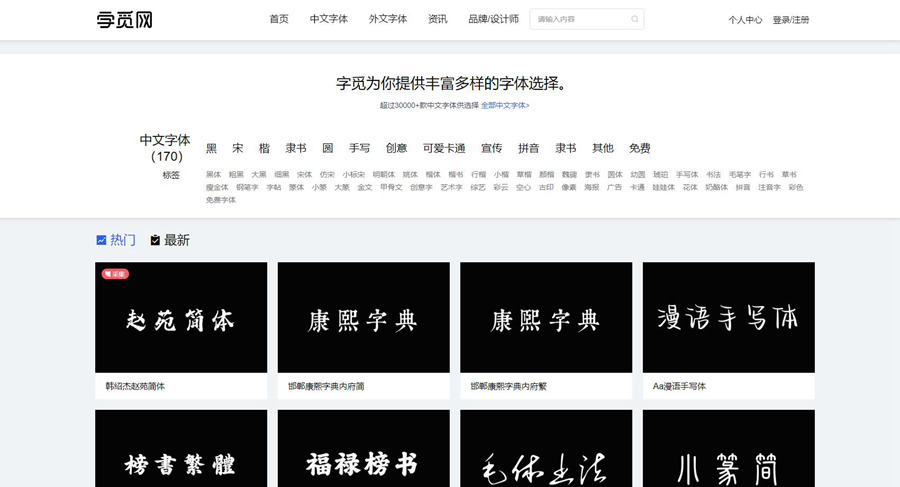Open the 首页 navigation item
Viewport: 900px width, 487px height.
tap(279, 19)
